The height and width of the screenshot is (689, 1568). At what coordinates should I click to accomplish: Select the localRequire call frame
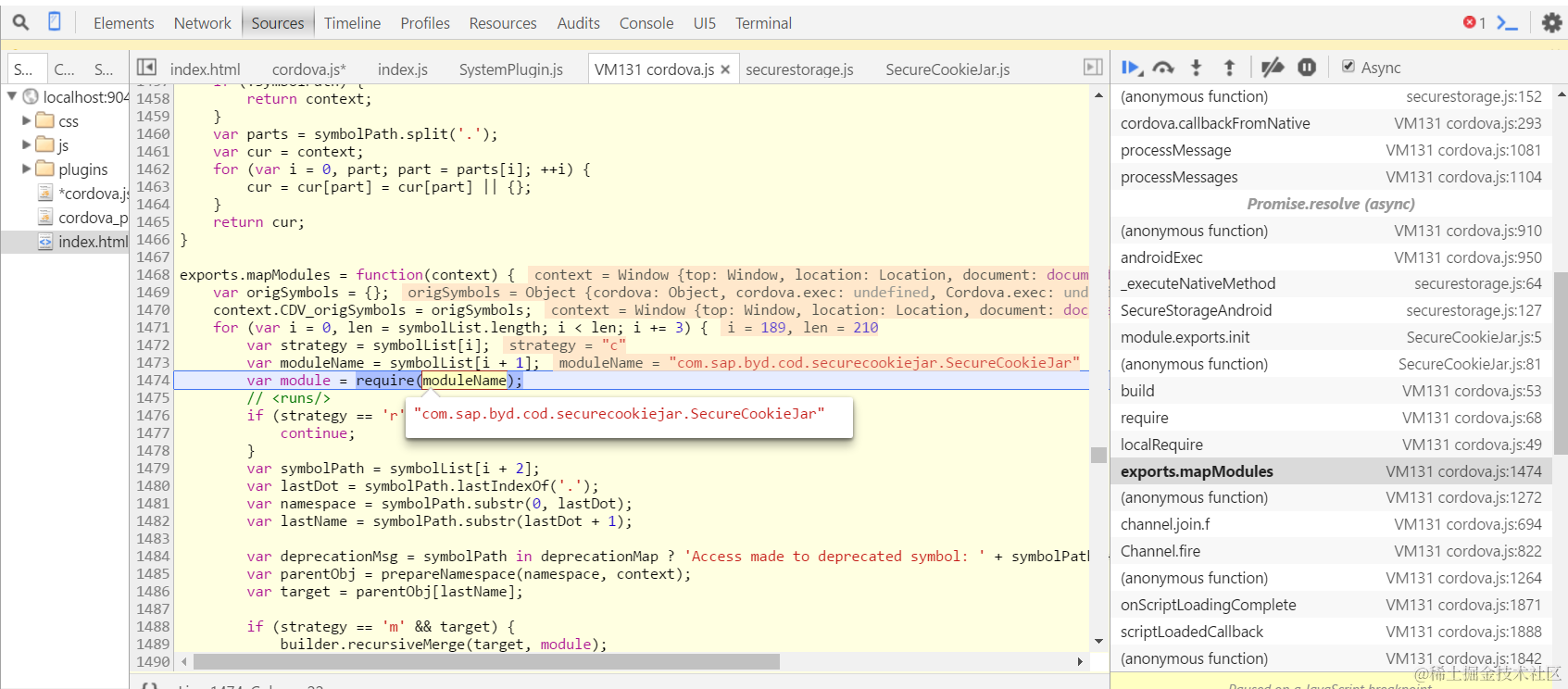pyautogui.click(x=1331, y=445)
